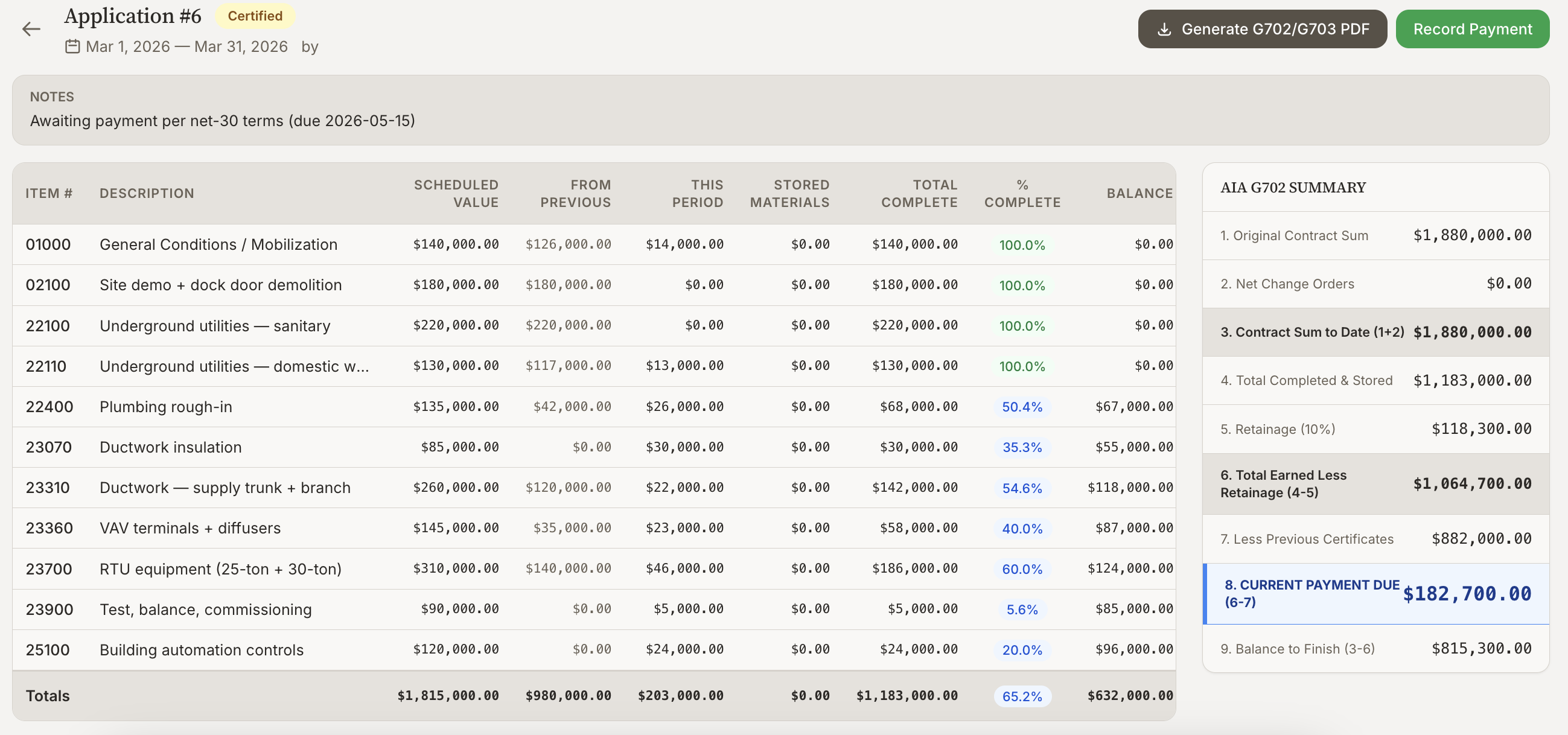The height and width of the screenshot is (735, 1568).
Task: Click the 20.0% complete badge
Action: 1022,650
